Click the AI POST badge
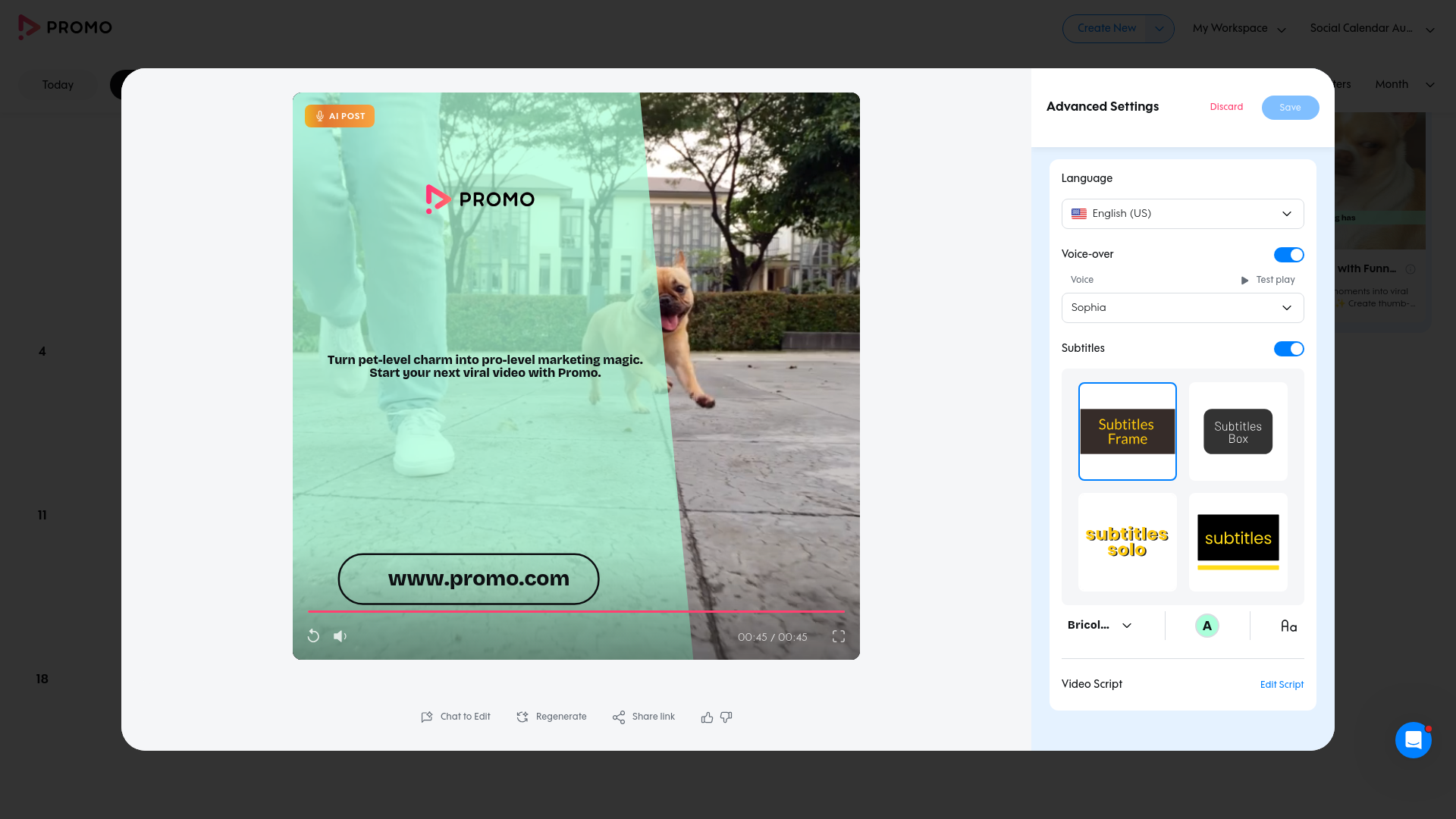This screenshot has width=1456, height=819. coord(340,116)
